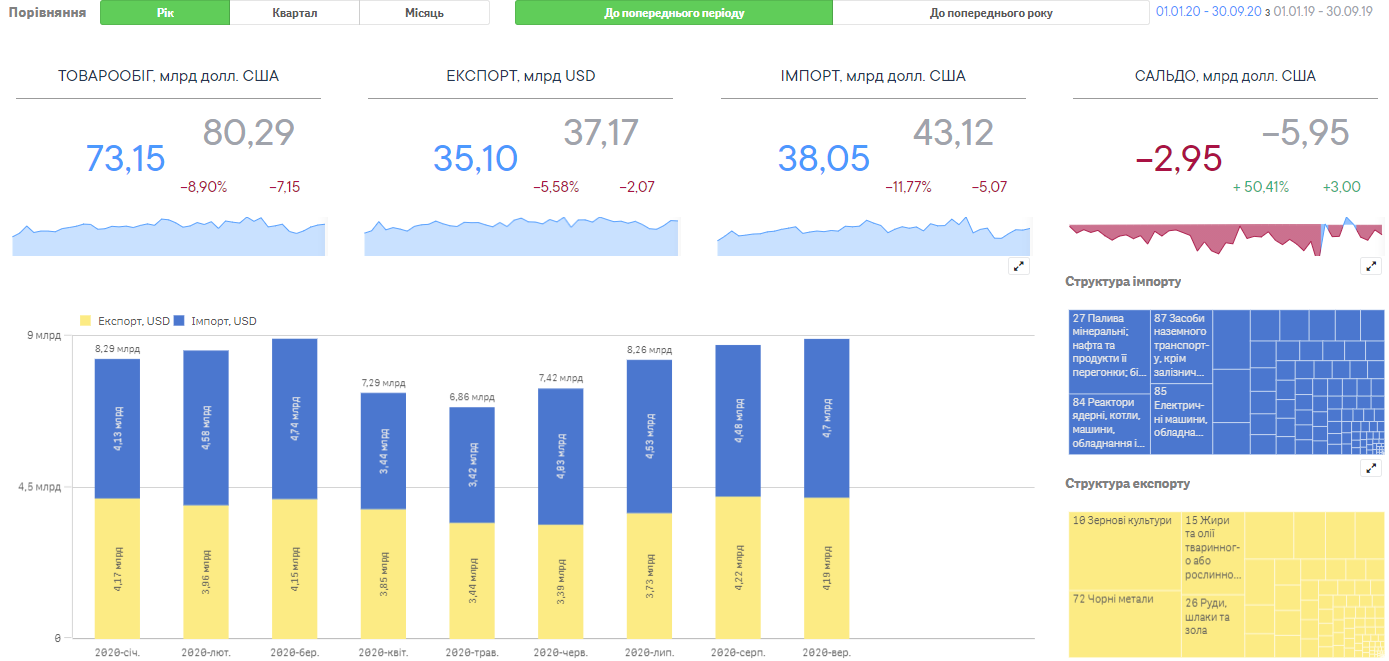Screen dimensions: 1389x661
Task: Expand the saldo chart to fullscreen
Action: pyautogui.click(x=1371, y=266)
